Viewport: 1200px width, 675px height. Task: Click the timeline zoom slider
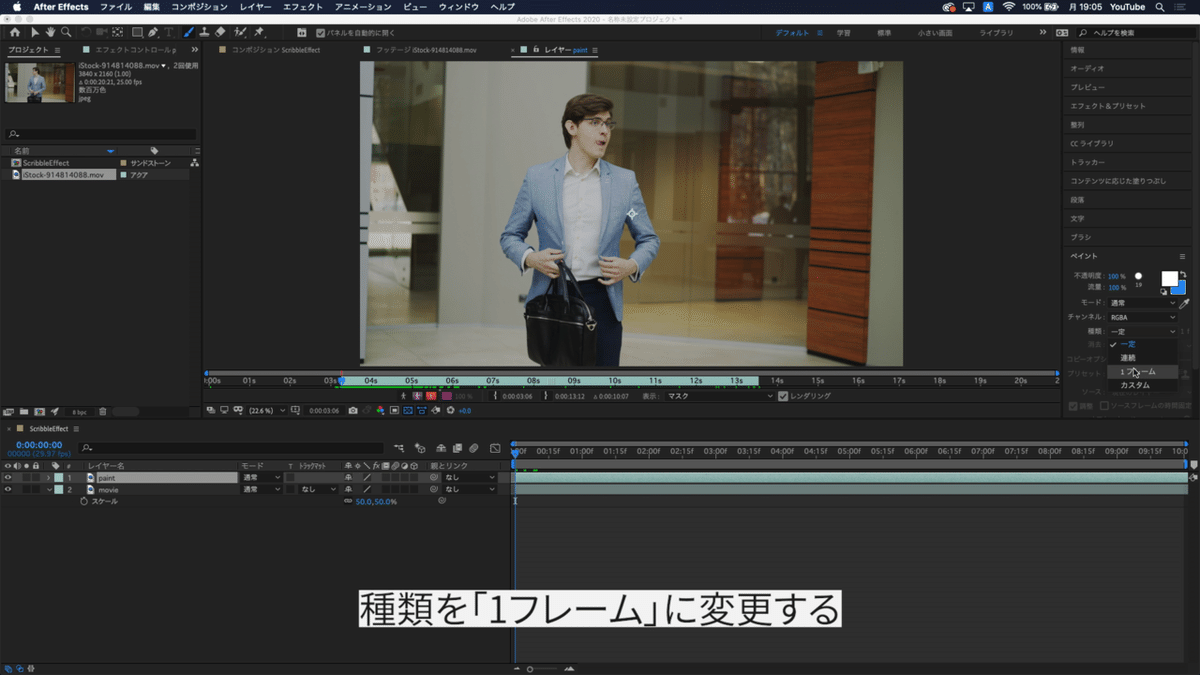tap(542, 668)
